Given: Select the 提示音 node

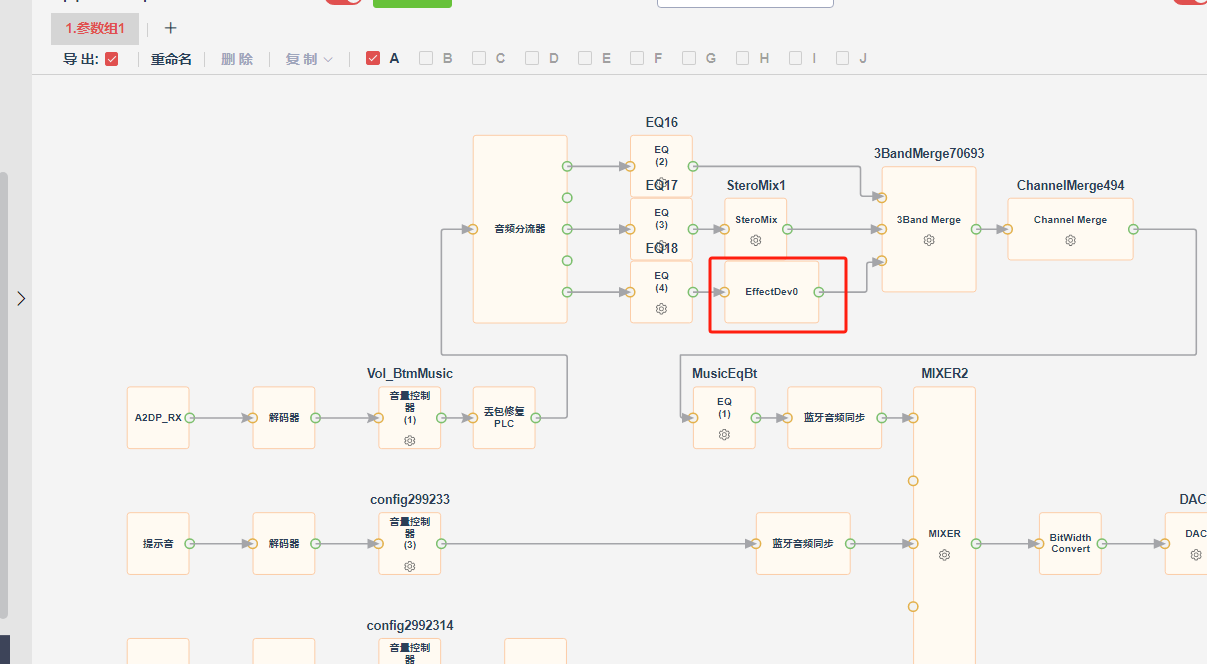Looking at the screenshot, I should coord(158,544).
